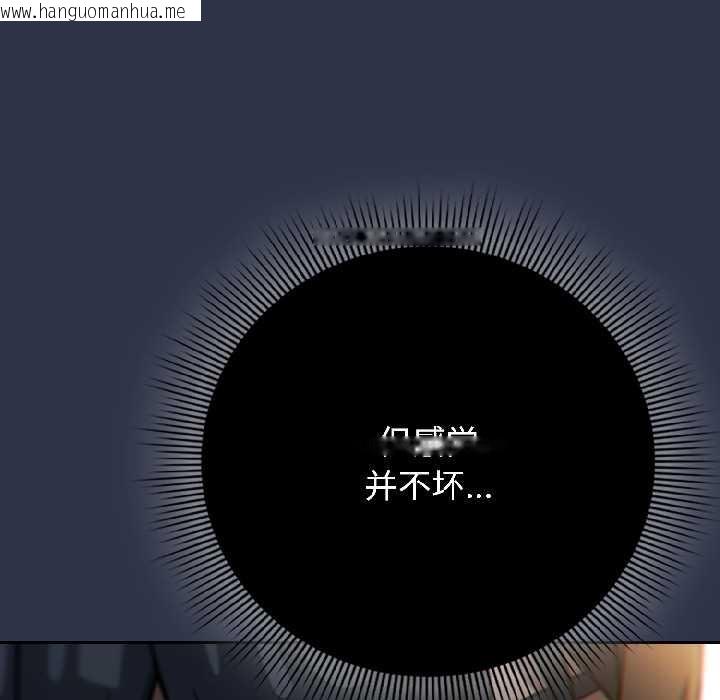Viewport: 720px width, 700px height.
Task: Click the dark blue background above the bubble
Action: coord(360,100)
